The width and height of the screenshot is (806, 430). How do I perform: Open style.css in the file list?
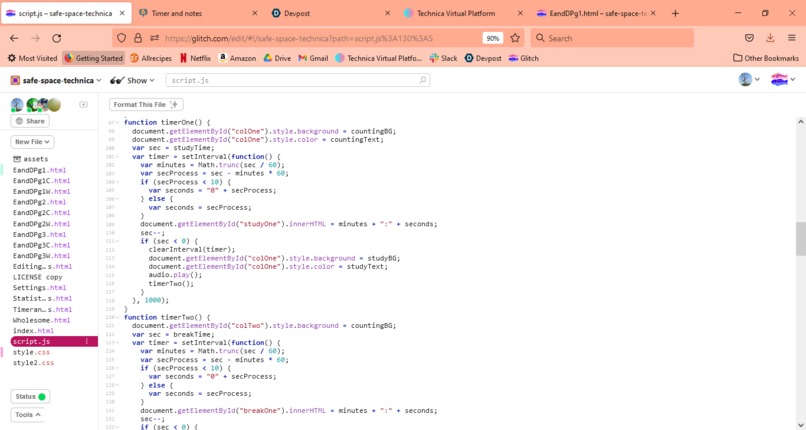pyautogui.click(x=31, y=352)
